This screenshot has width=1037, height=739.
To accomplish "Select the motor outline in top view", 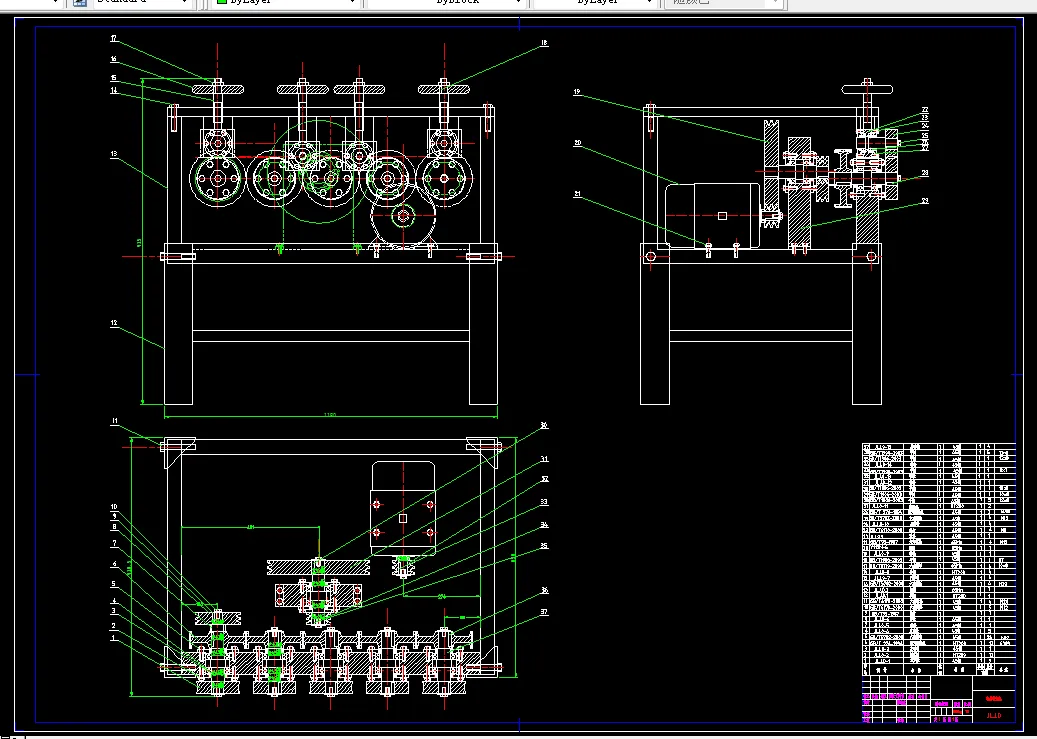I will (403, 508).
